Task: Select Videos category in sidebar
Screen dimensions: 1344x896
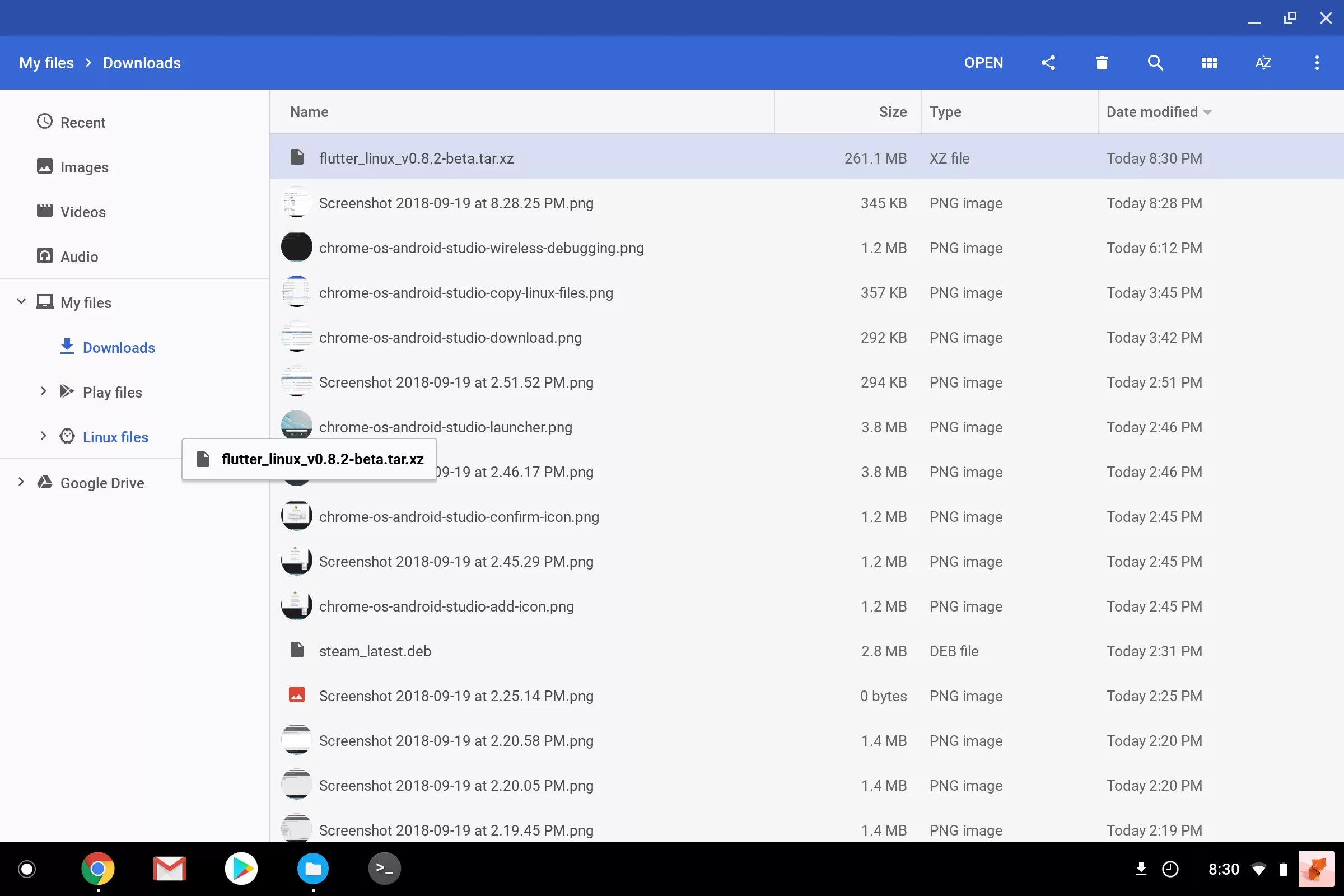Action: (82, 212)
